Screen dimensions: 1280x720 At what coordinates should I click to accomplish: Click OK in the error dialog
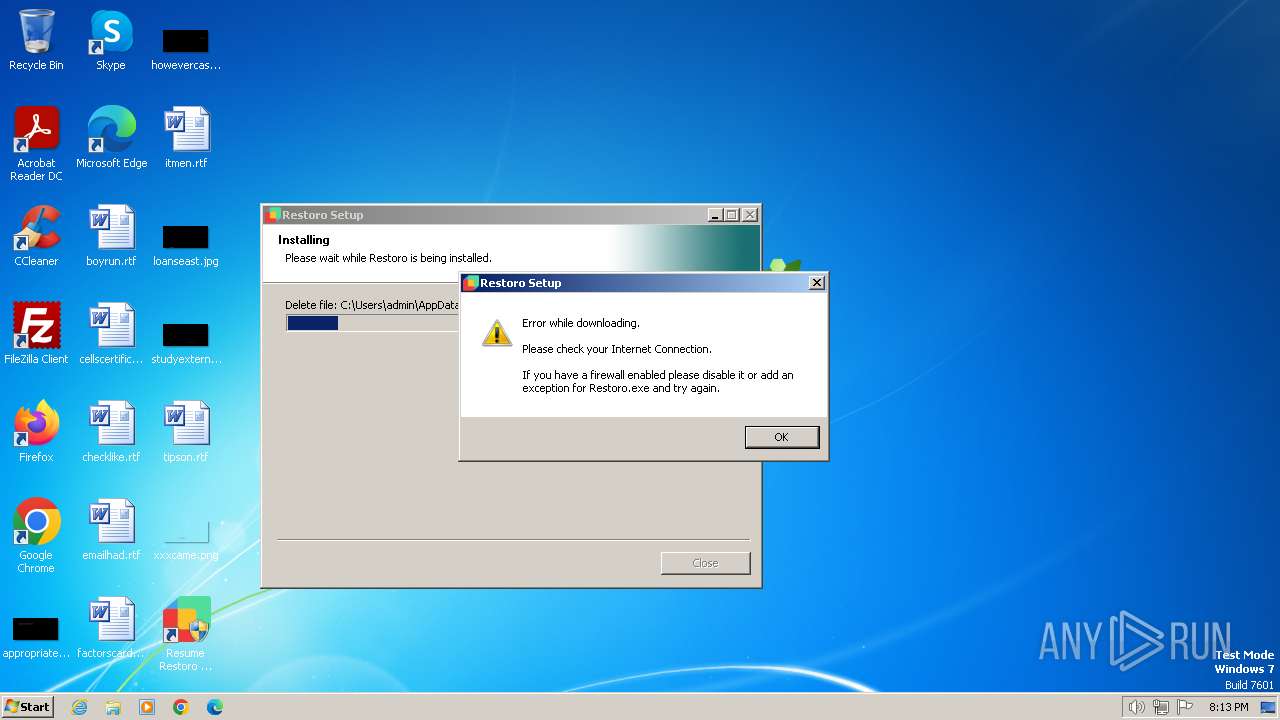click(x=781, y=437)
